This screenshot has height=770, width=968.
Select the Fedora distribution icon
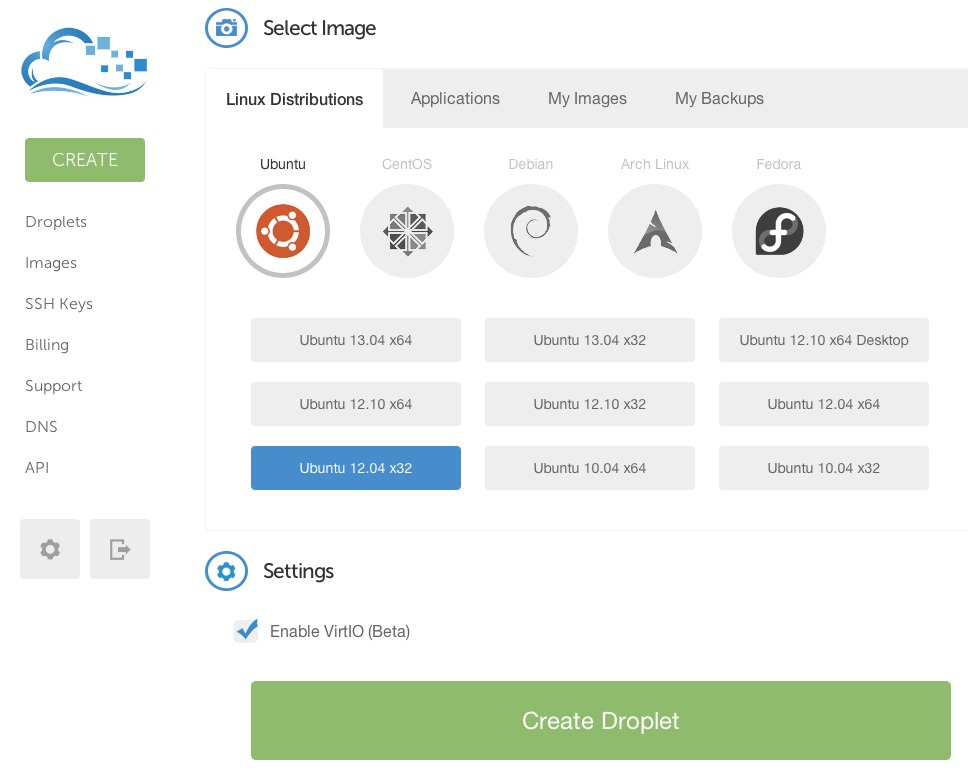[x=779, y=231]
